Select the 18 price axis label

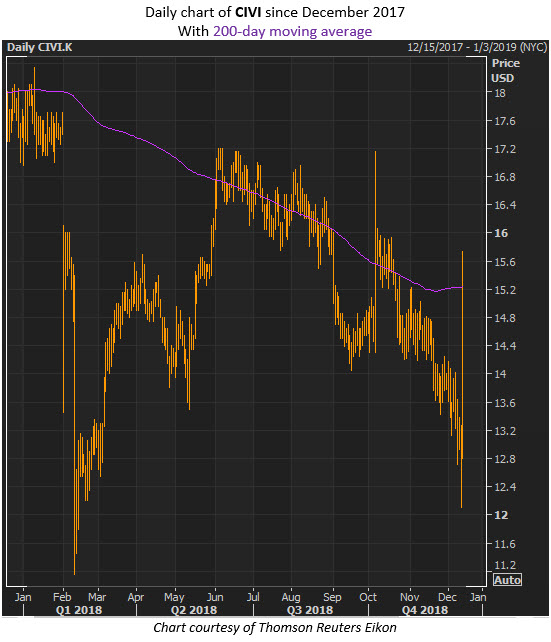point(500,93)
